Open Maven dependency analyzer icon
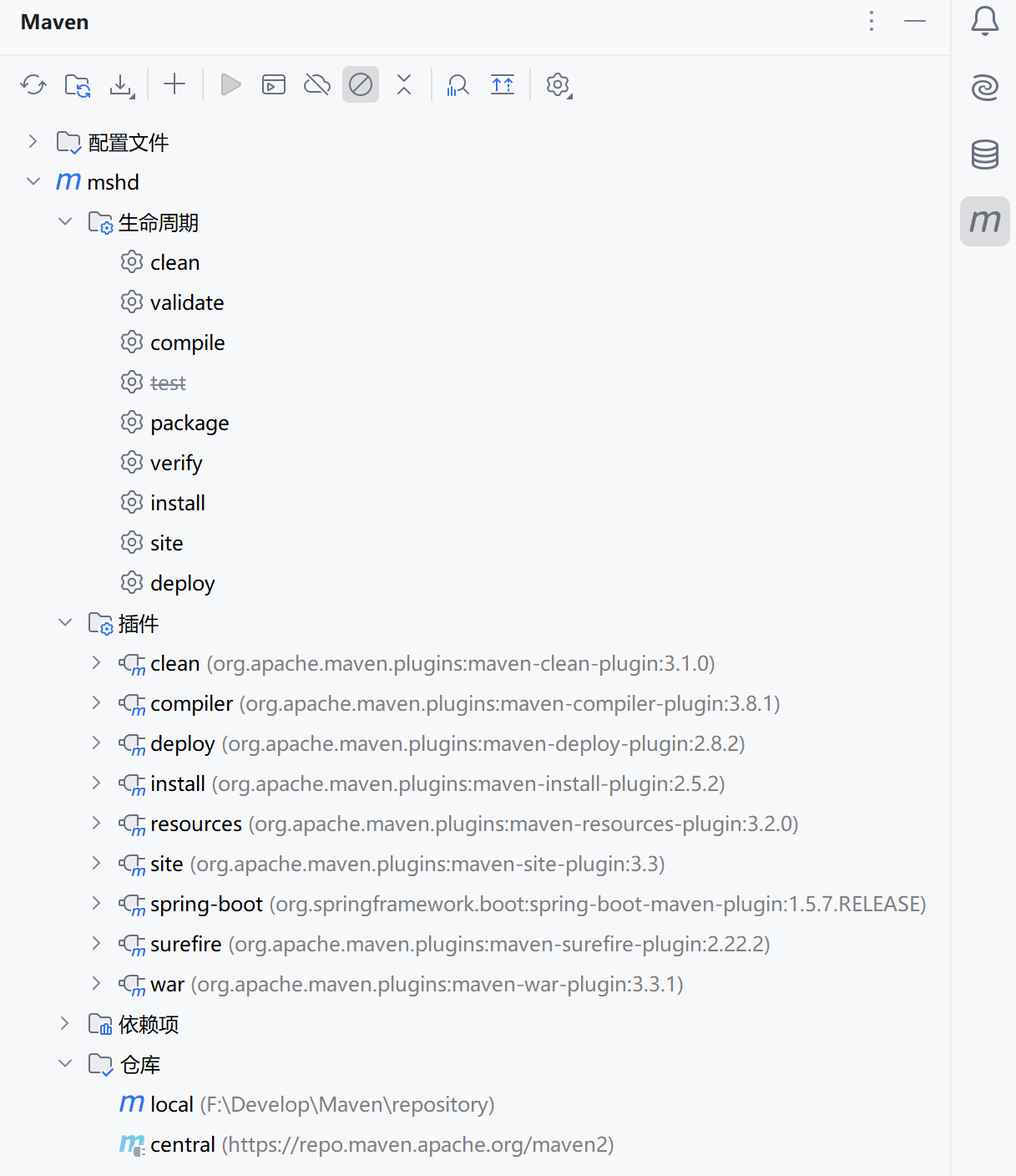 click(x=457, y=84)
